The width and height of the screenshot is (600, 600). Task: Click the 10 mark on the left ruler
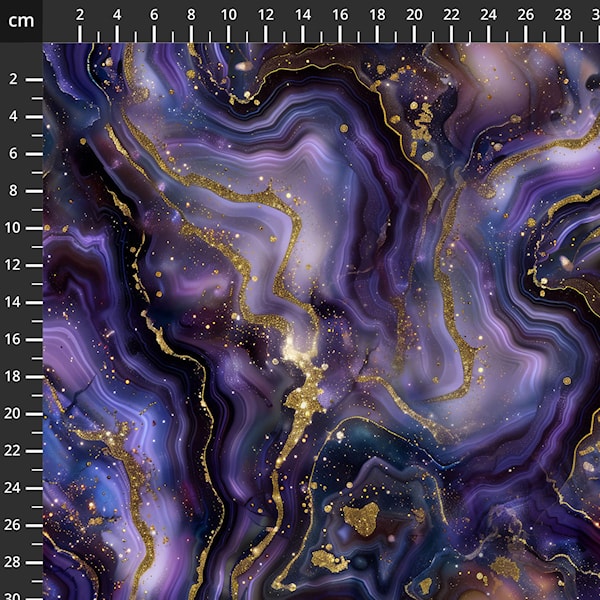16,227
